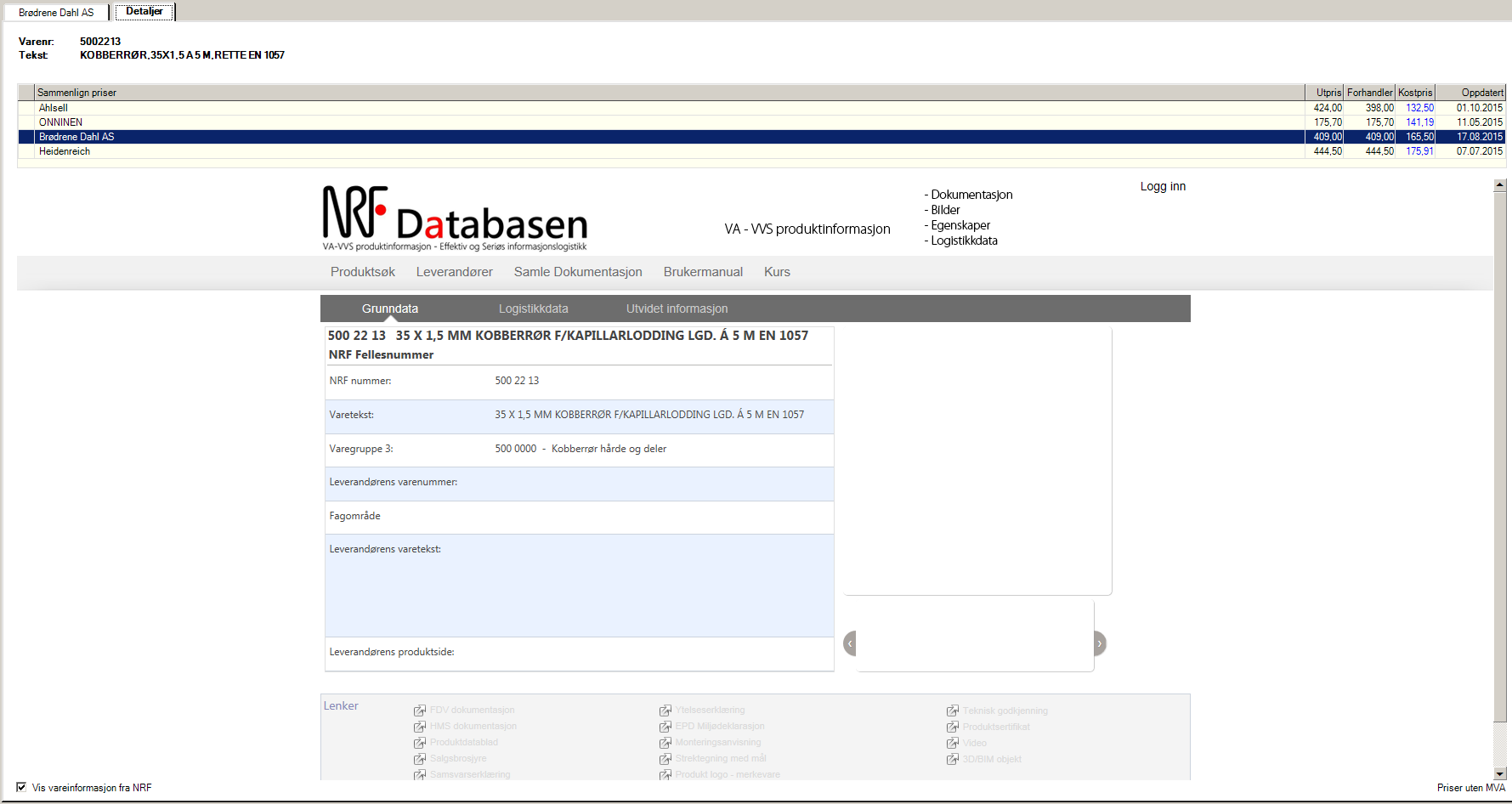Select the Brødrene Dahl AS price comparison row

(x=762, y=137)
